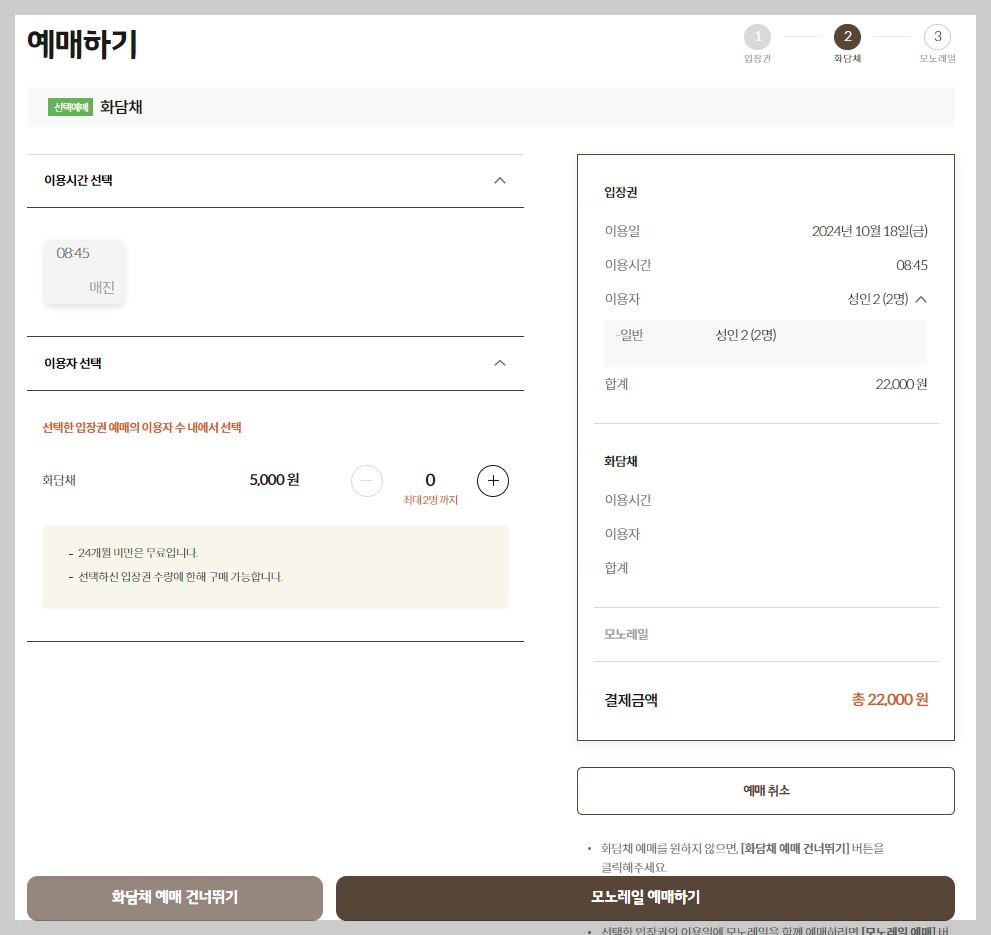Click the 입장권 summary heading
991x935 pixels.
[x=621, y=192]
